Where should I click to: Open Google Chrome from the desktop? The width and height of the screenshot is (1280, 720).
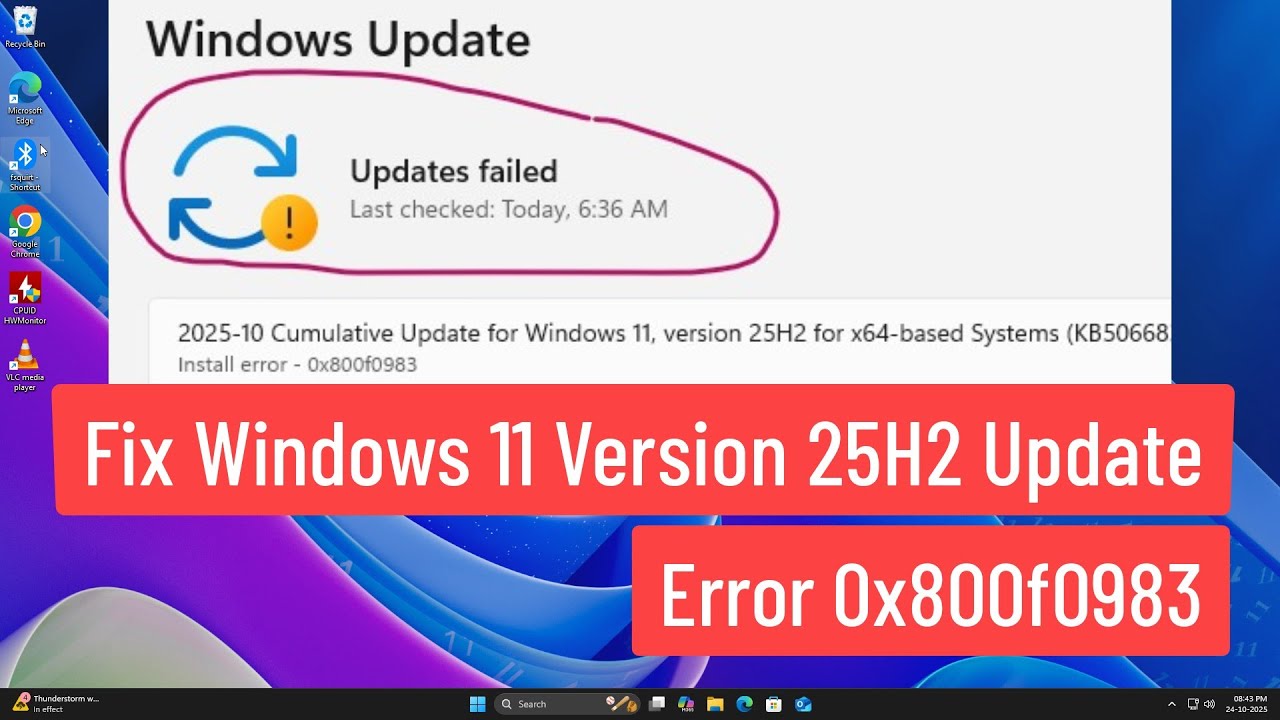tap(25, 232)
